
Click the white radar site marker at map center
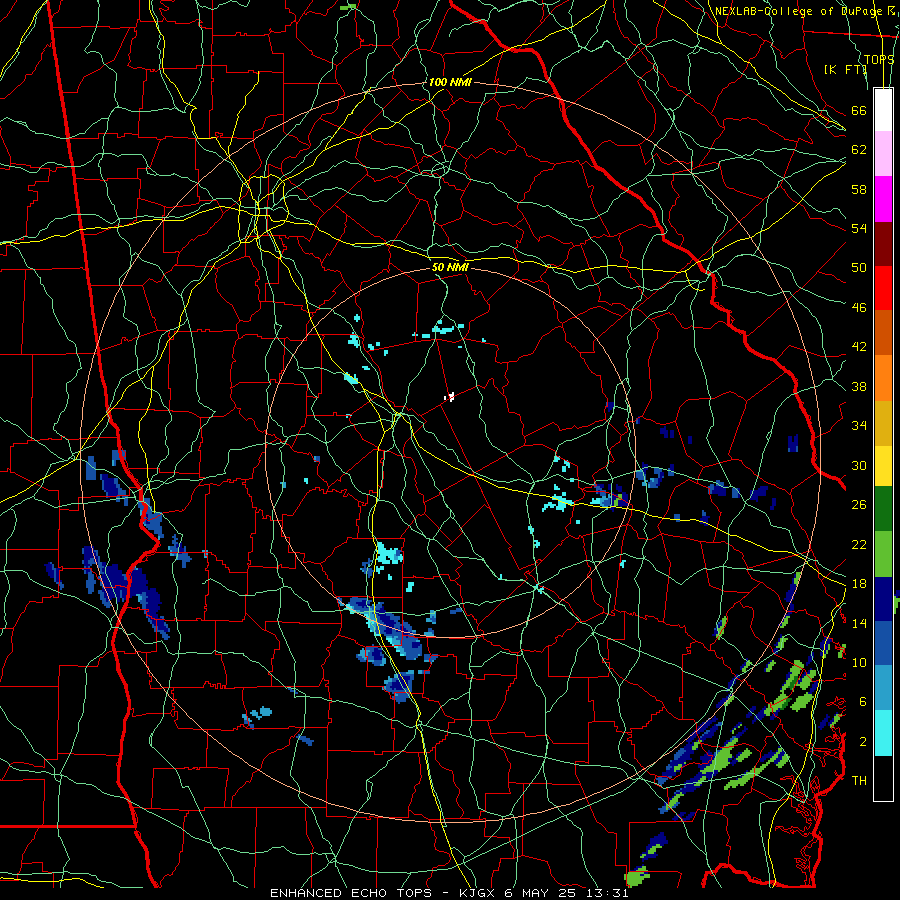tap(450, 396)
